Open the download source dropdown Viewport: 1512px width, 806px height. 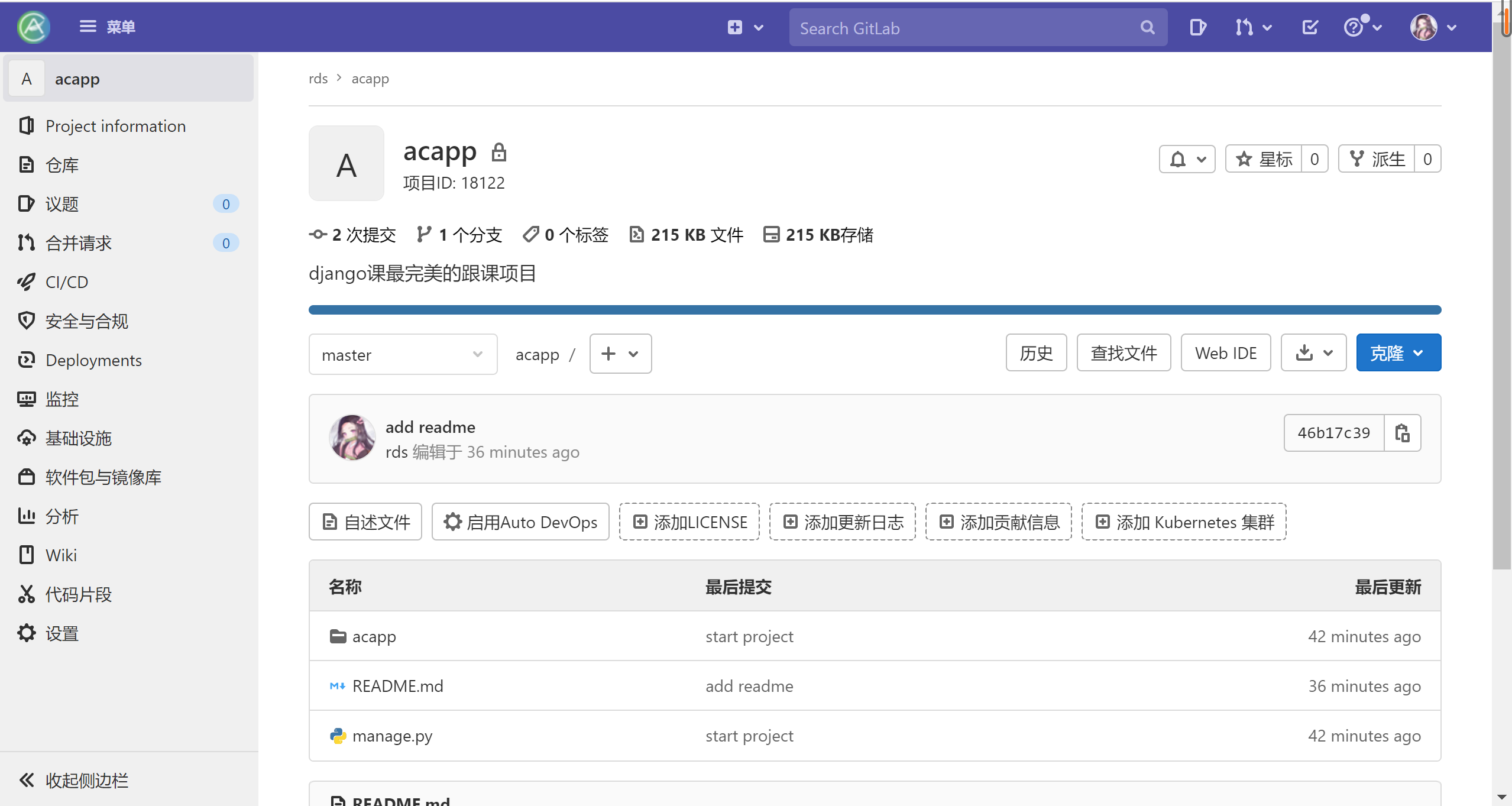1313,353
